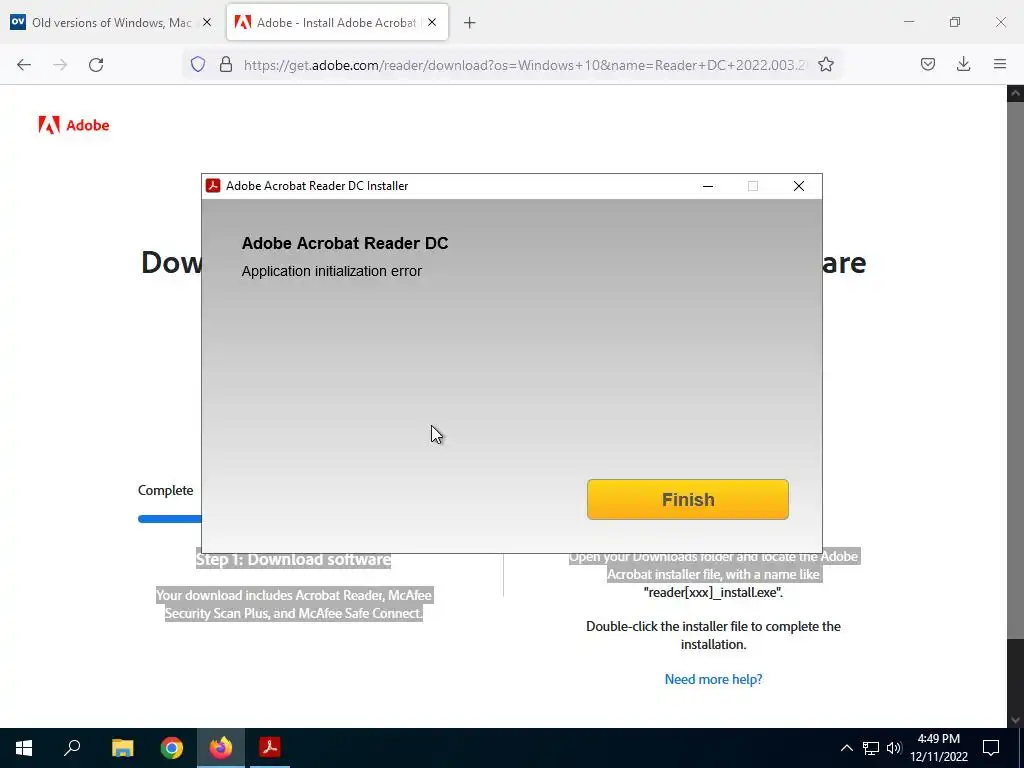Screen dimensions: 1024x768
Task: Save page to Pocket
Action: click(x=928, y=64)
